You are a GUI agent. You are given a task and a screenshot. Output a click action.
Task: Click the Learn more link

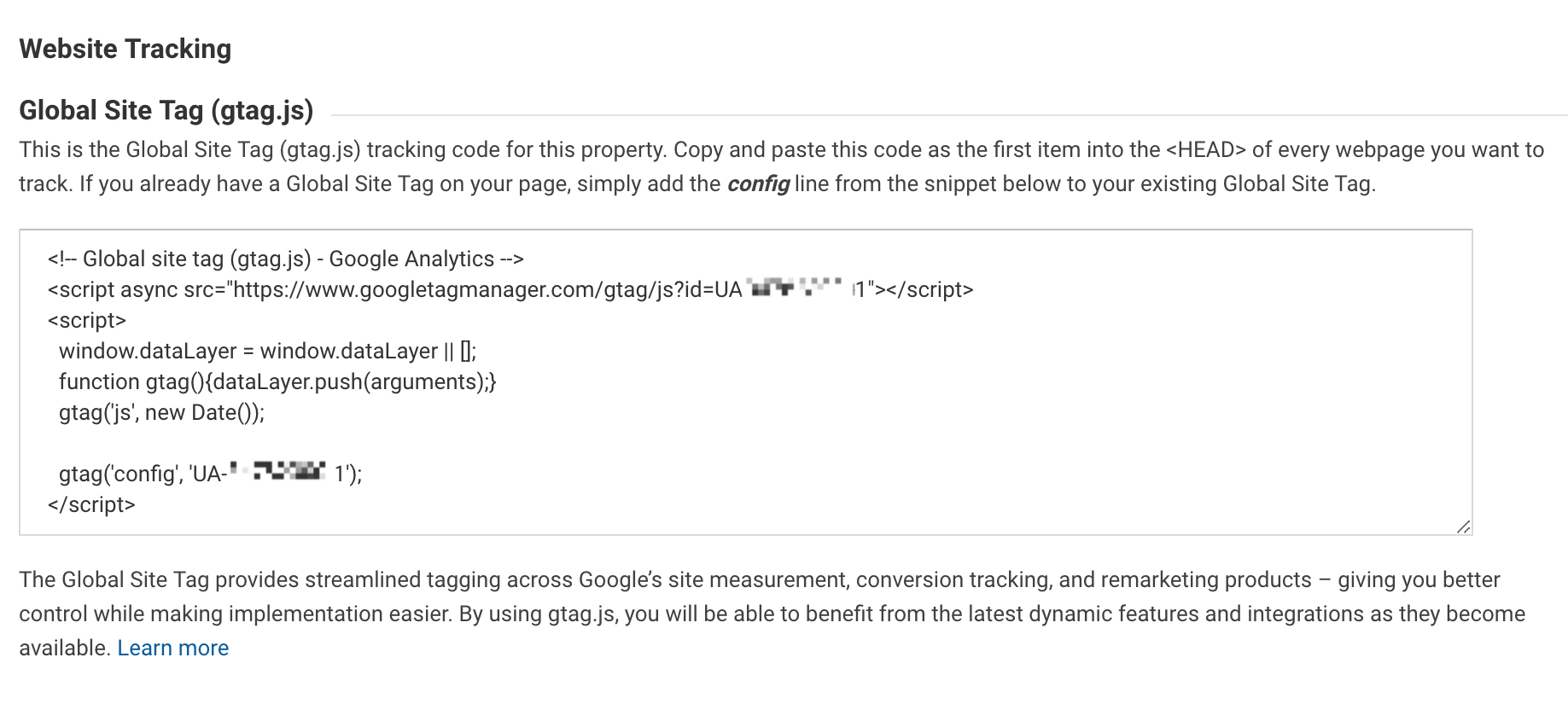pyautogui.click(x=172, y=648)
